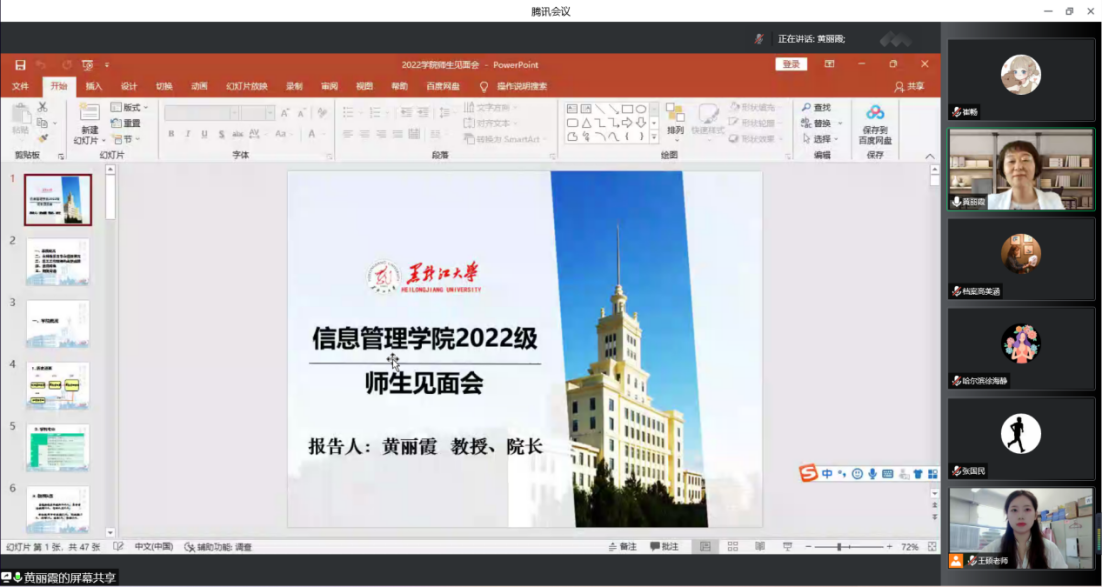The image size is (1102, 587).
Task: Open the Insert (插入) tab
Action: tap(94, 86)
